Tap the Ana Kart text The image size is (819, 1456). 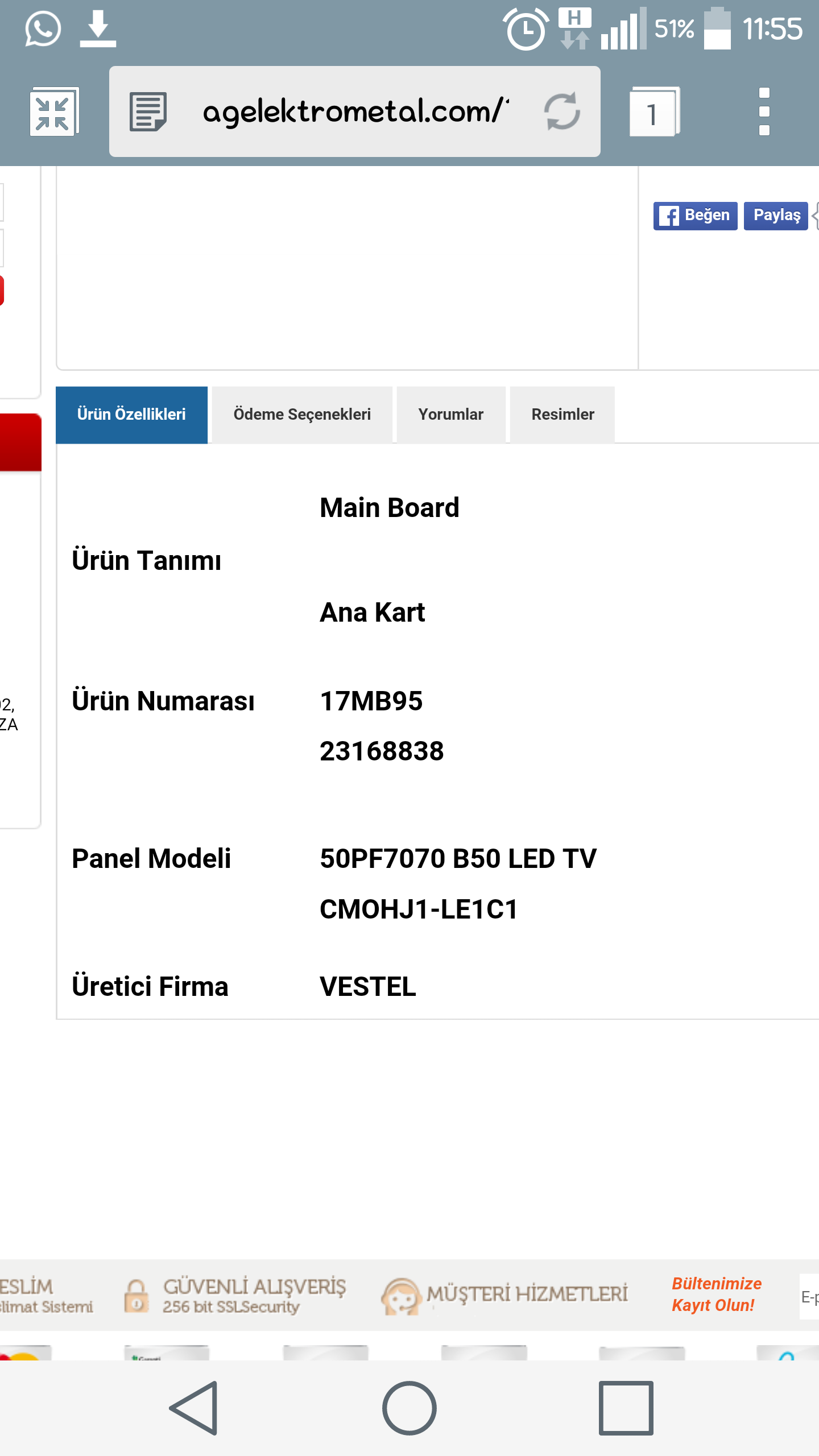coord(373,613)
